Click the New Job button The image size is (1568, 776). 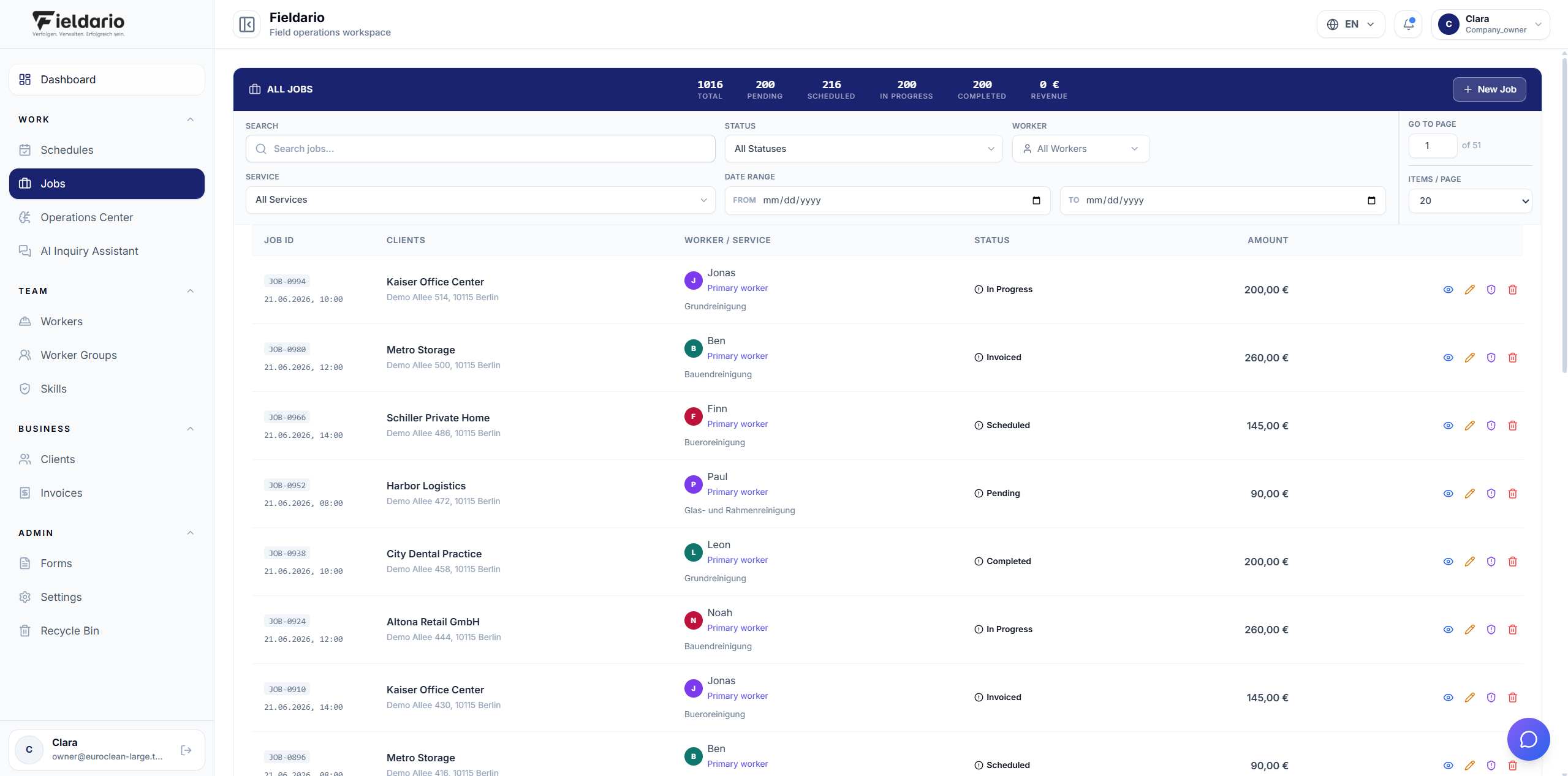(x=1489, y=89)
